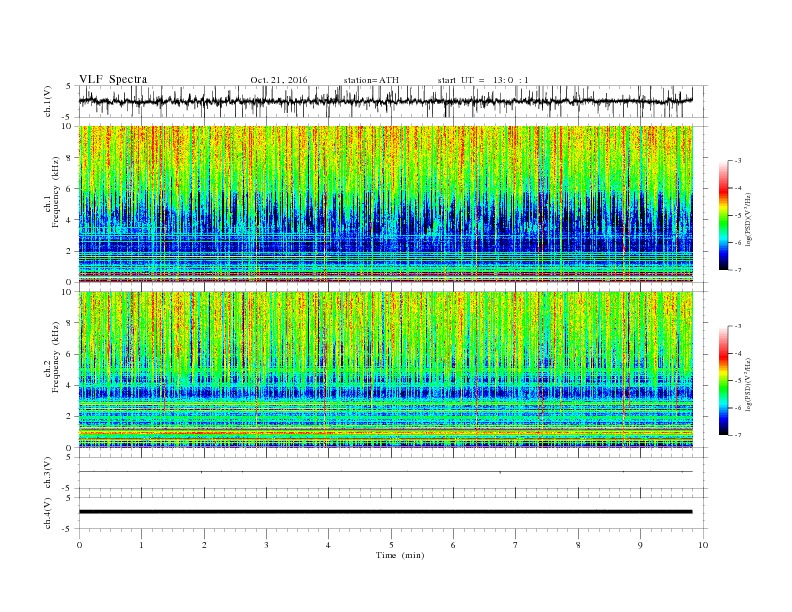Click the ch.1 colorbar "log(PSD)(V²/Hz)" label
792x612 pixels.
pyautogui.click(x=750, y=219)
